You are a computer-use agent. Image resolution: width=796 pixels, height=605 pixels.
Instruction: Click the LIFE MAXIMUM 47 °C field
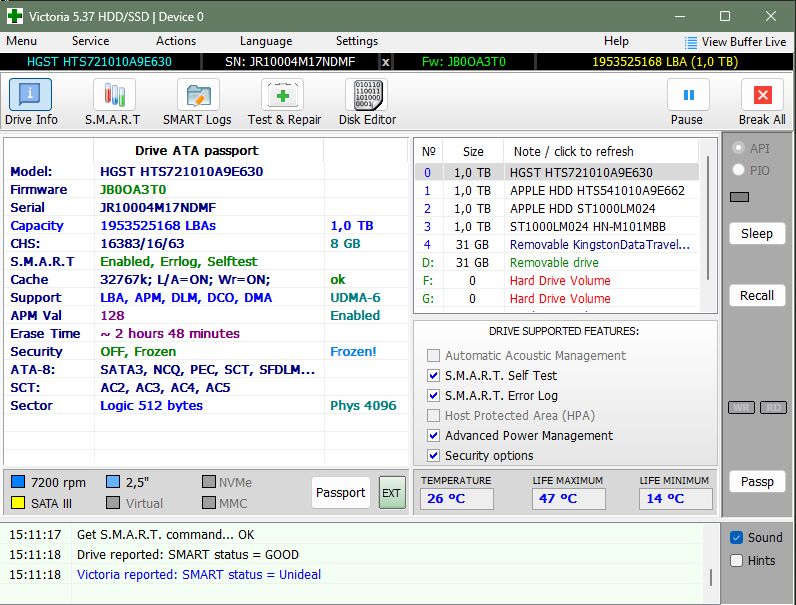point(569,498)
